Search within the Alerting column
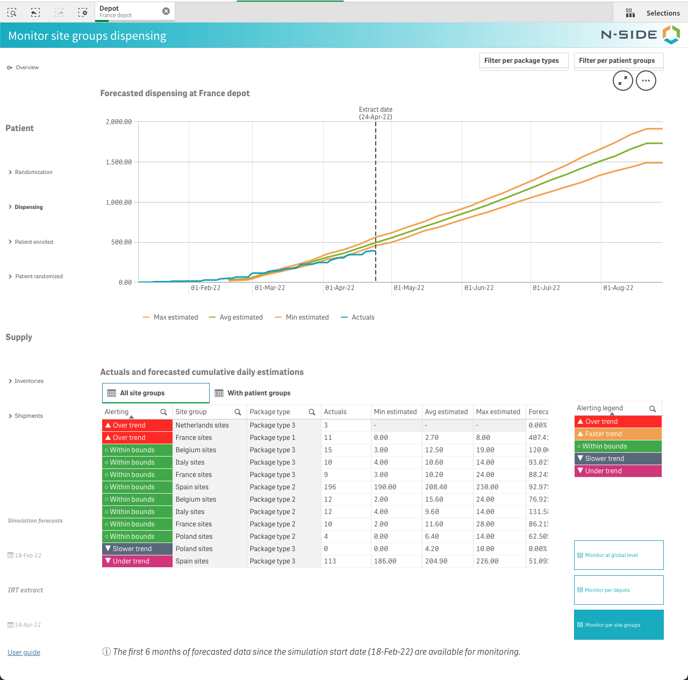 click(x=164, y=412)
